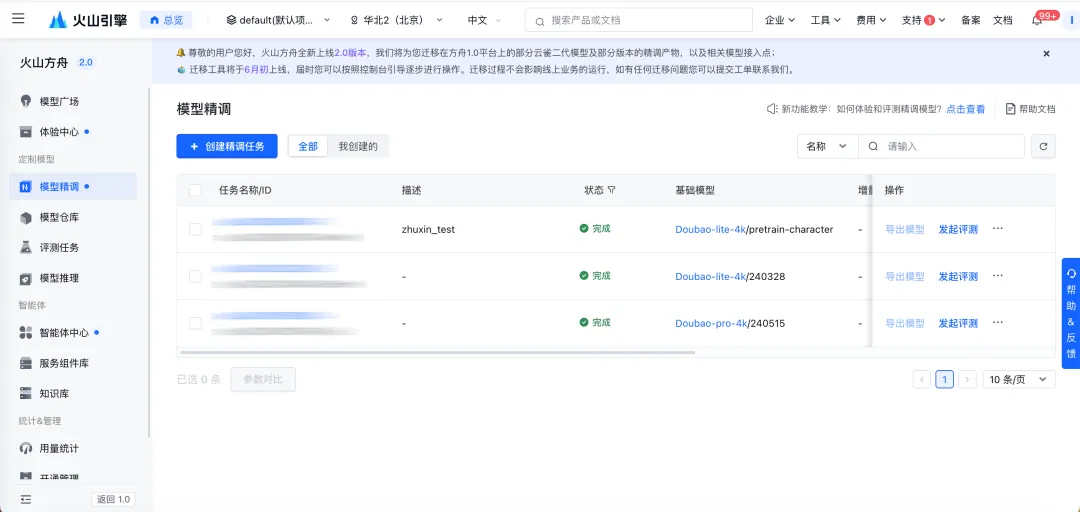Expand the default project dropdown

(x=278, y=20)
